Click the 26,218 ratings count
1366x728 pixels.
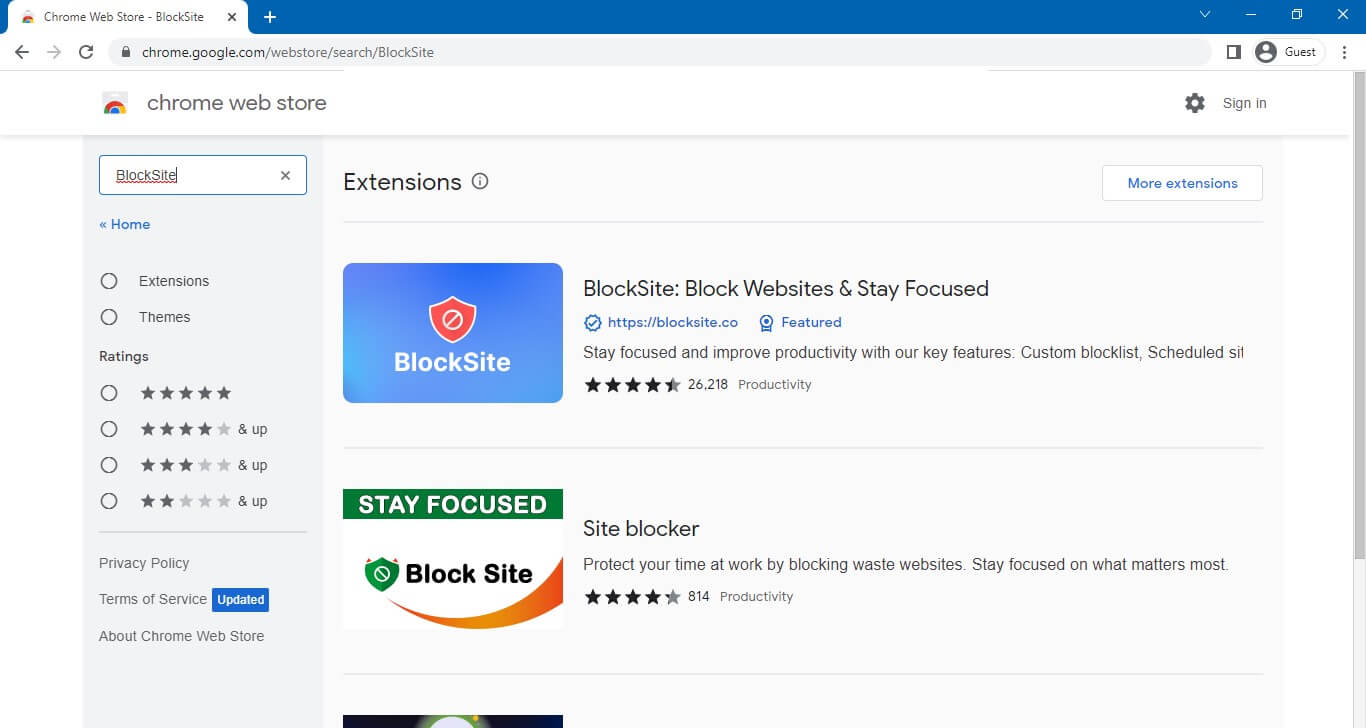(708, 384)
